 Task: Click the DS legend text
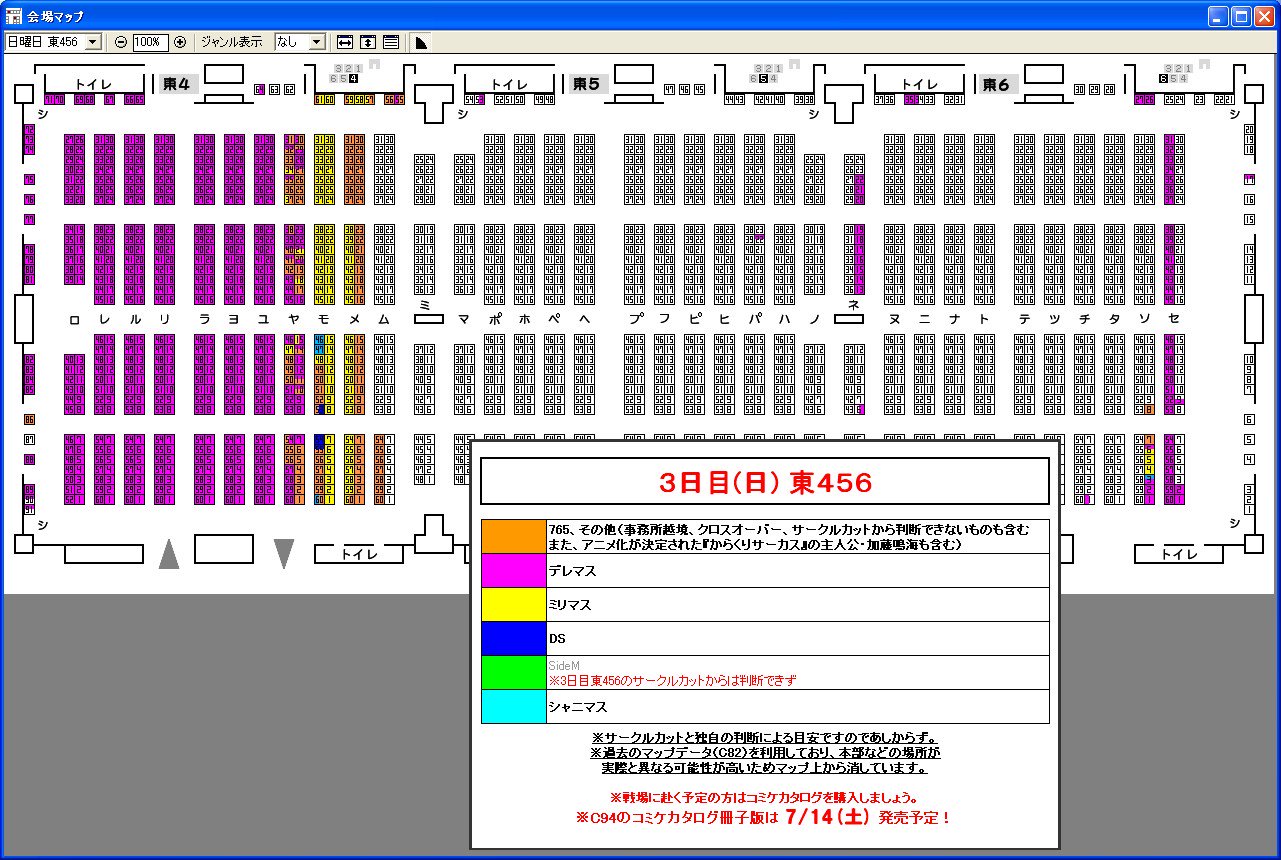557,638
